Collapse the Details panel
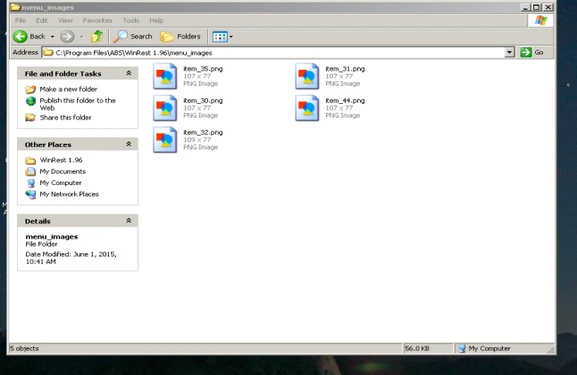The image size is (577, 375). click(128, 221)
